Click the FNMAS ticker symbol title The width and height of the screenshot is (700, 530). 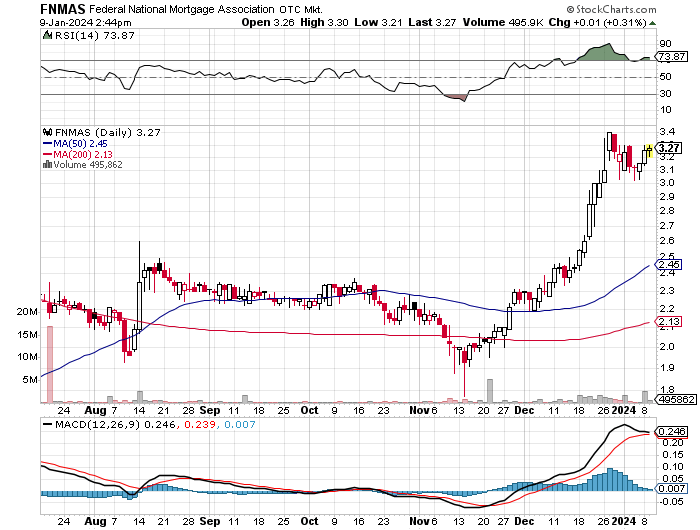click(62, 9)
